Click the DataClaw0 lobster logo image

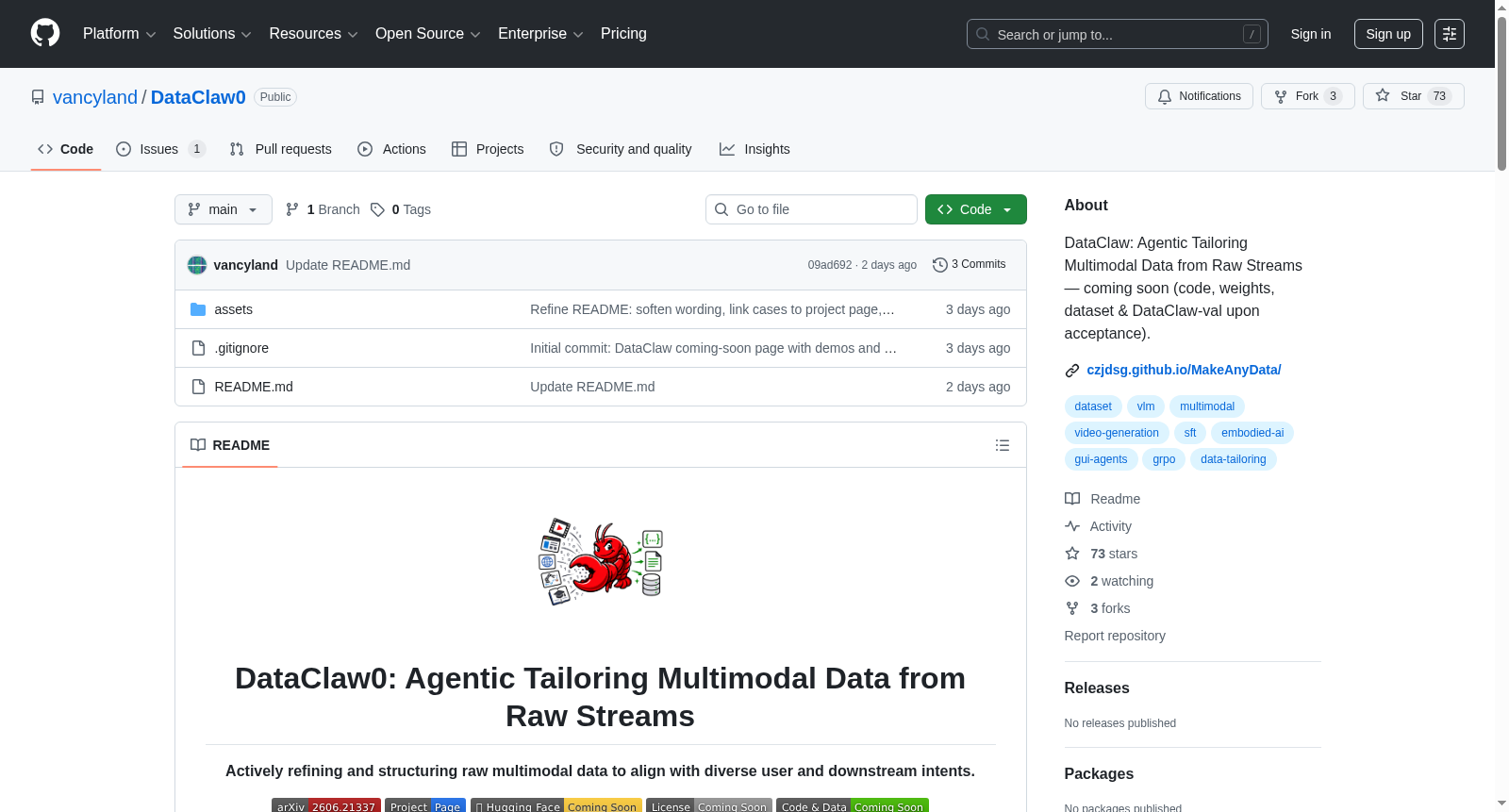coord(601,561)
